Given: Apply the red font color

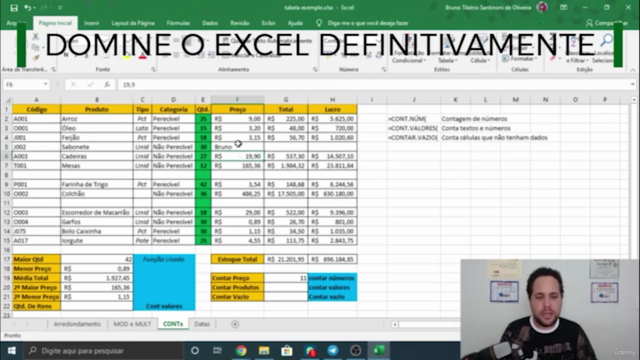Looking at the screenshot, I should pos(142,56).
